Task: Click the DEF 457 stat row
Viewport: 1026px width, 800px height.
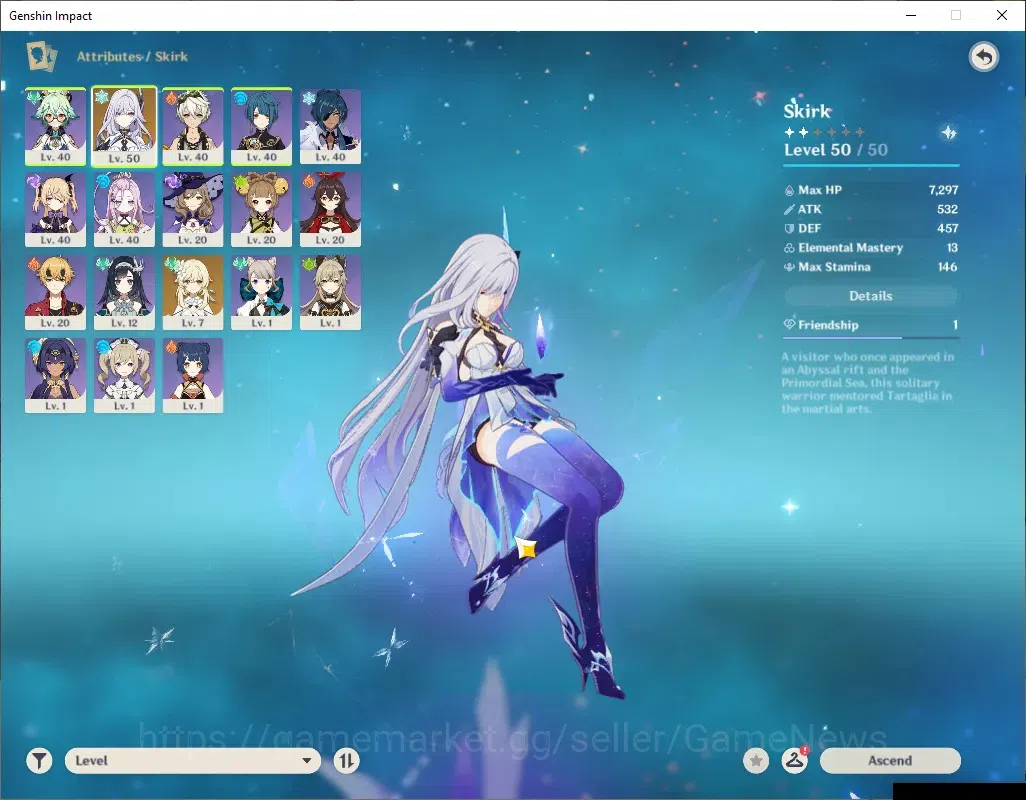Action: (871, 228)
